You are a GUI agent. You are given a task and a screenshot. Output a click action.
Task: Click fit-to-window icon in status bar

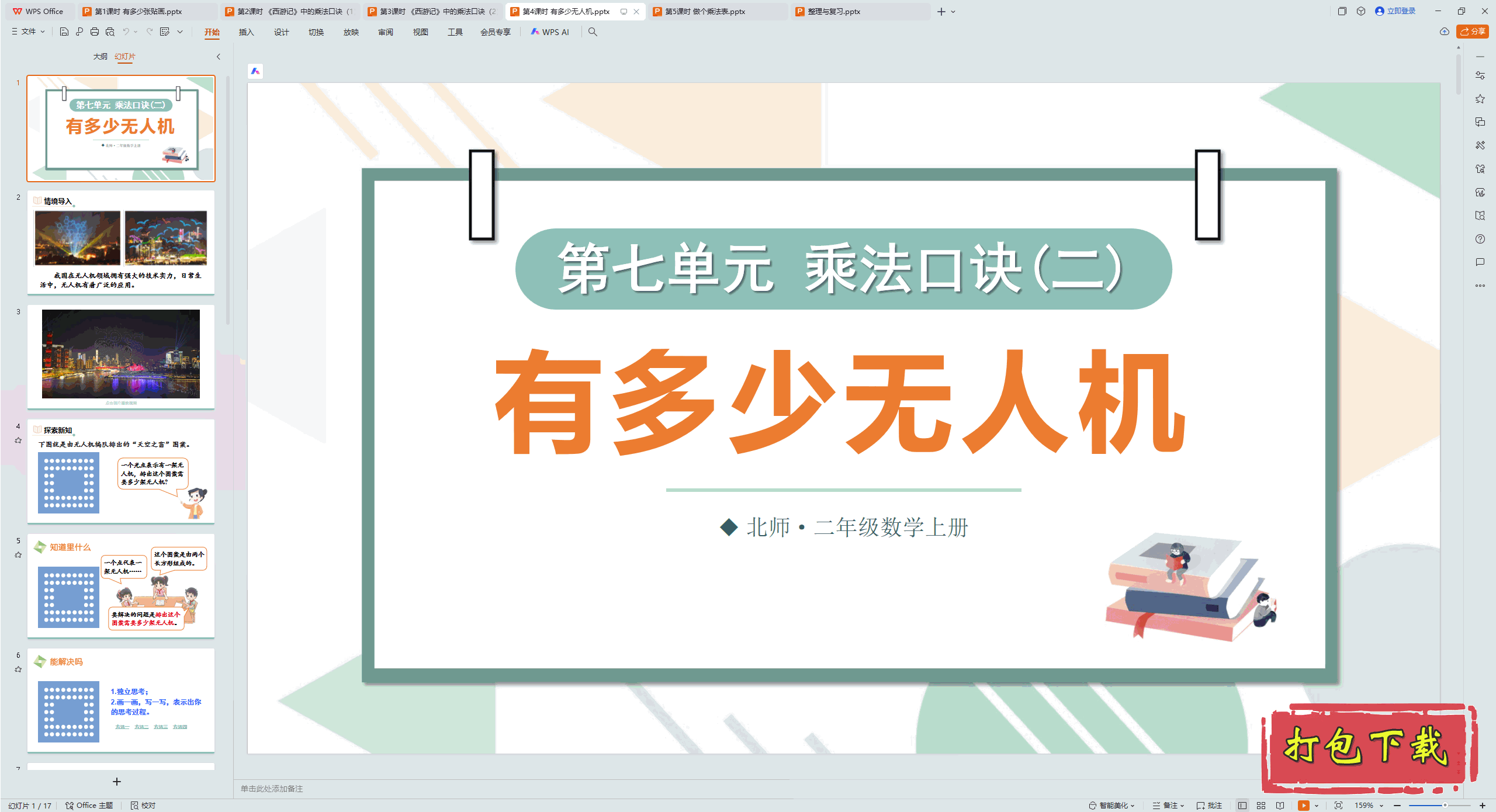coord(1338,805)
